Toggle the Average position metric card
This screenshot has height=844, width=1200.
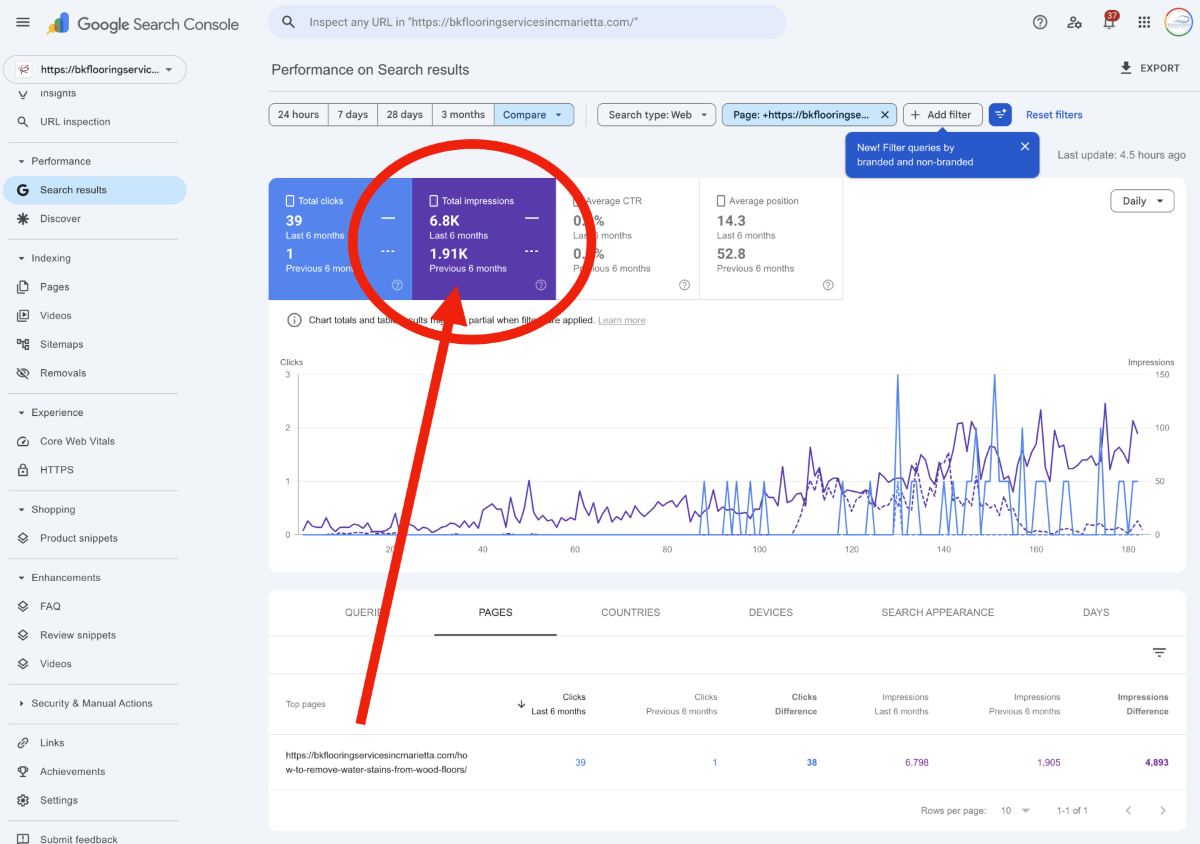click(771, 239)
